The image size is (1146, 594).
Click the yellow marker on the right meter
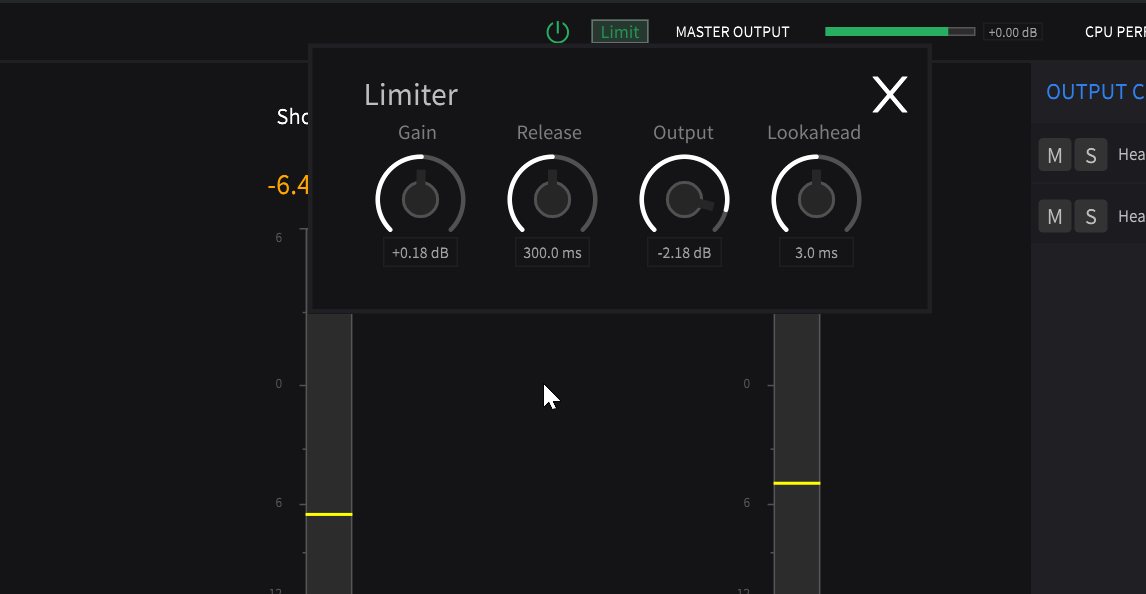pyautogui.click(x=797, y=483)
